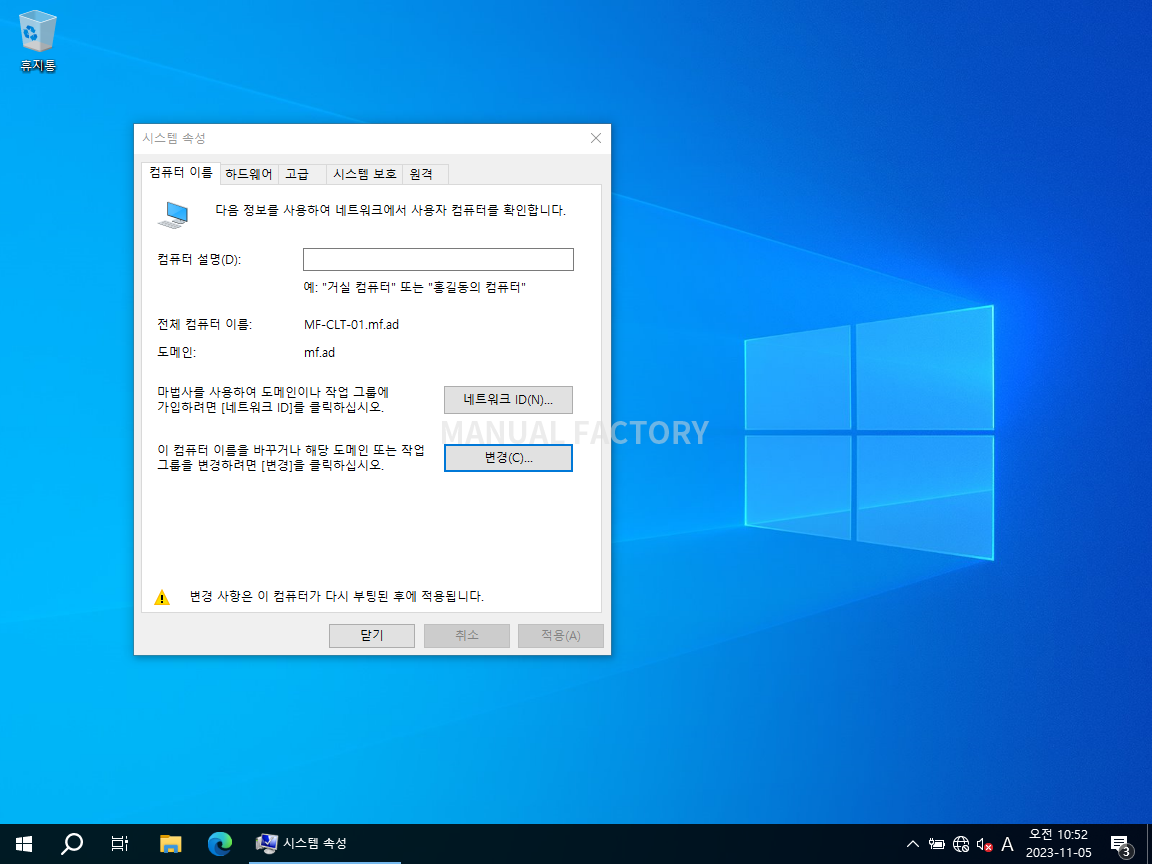This screenshot has width=1152, height=864.
Task: Close the 시스템 속성 dialog with X
Action: pyautogui.click(x=596, y=138)
